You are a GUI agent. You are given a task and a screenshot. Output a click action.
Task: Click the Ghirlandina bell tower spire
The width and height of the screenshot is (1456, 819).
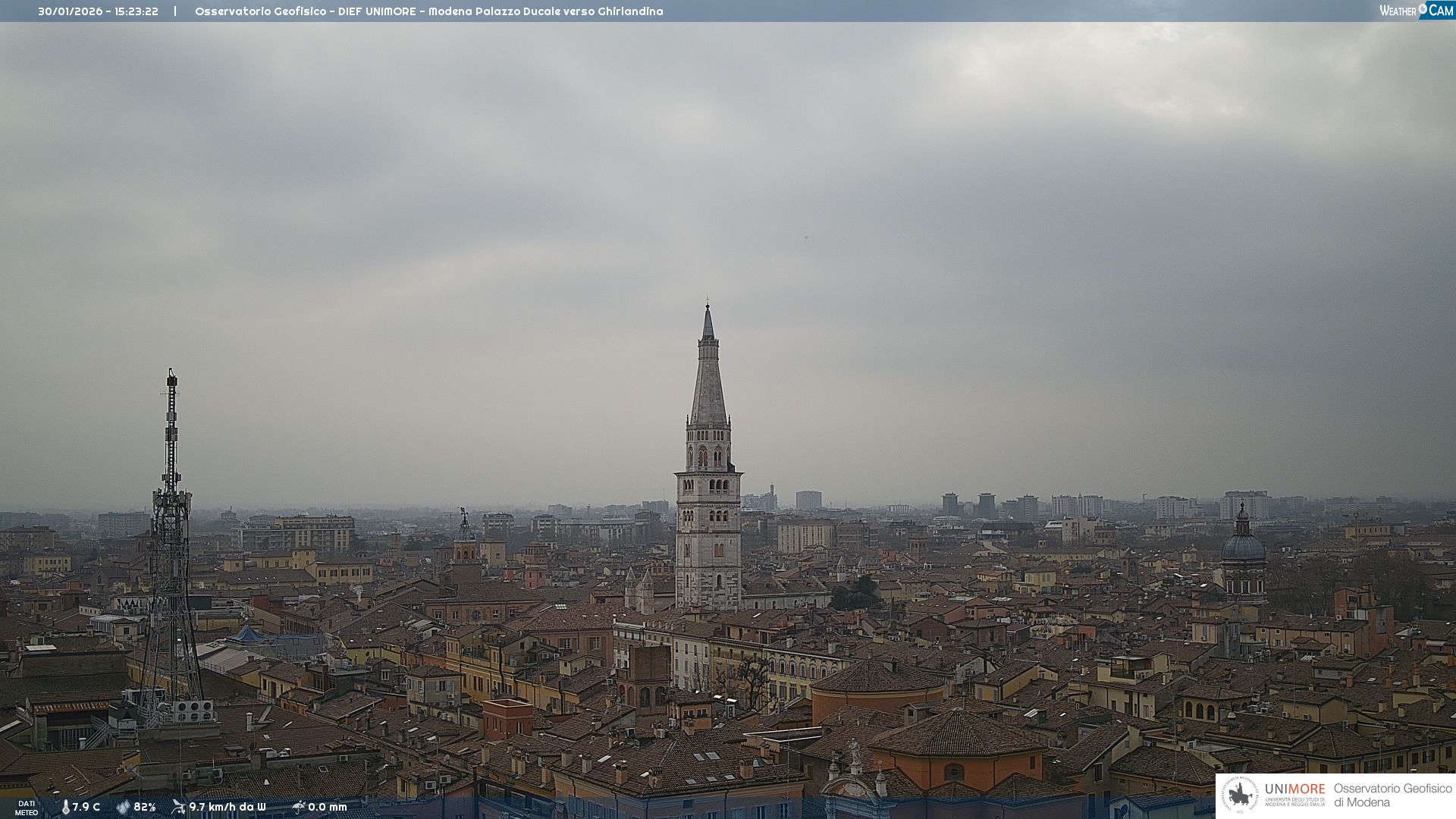[x=708, y=379]
